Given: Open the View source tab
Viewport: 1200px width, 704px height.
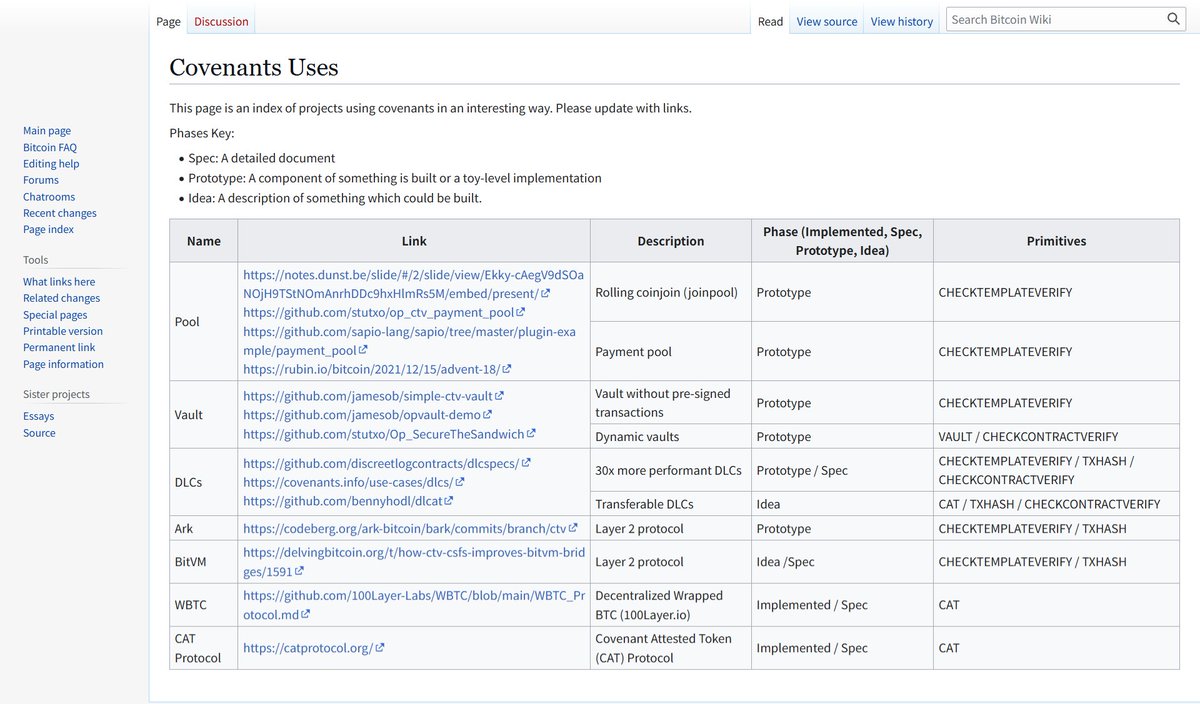Looking at the screenshot, I should click(827, 21).
